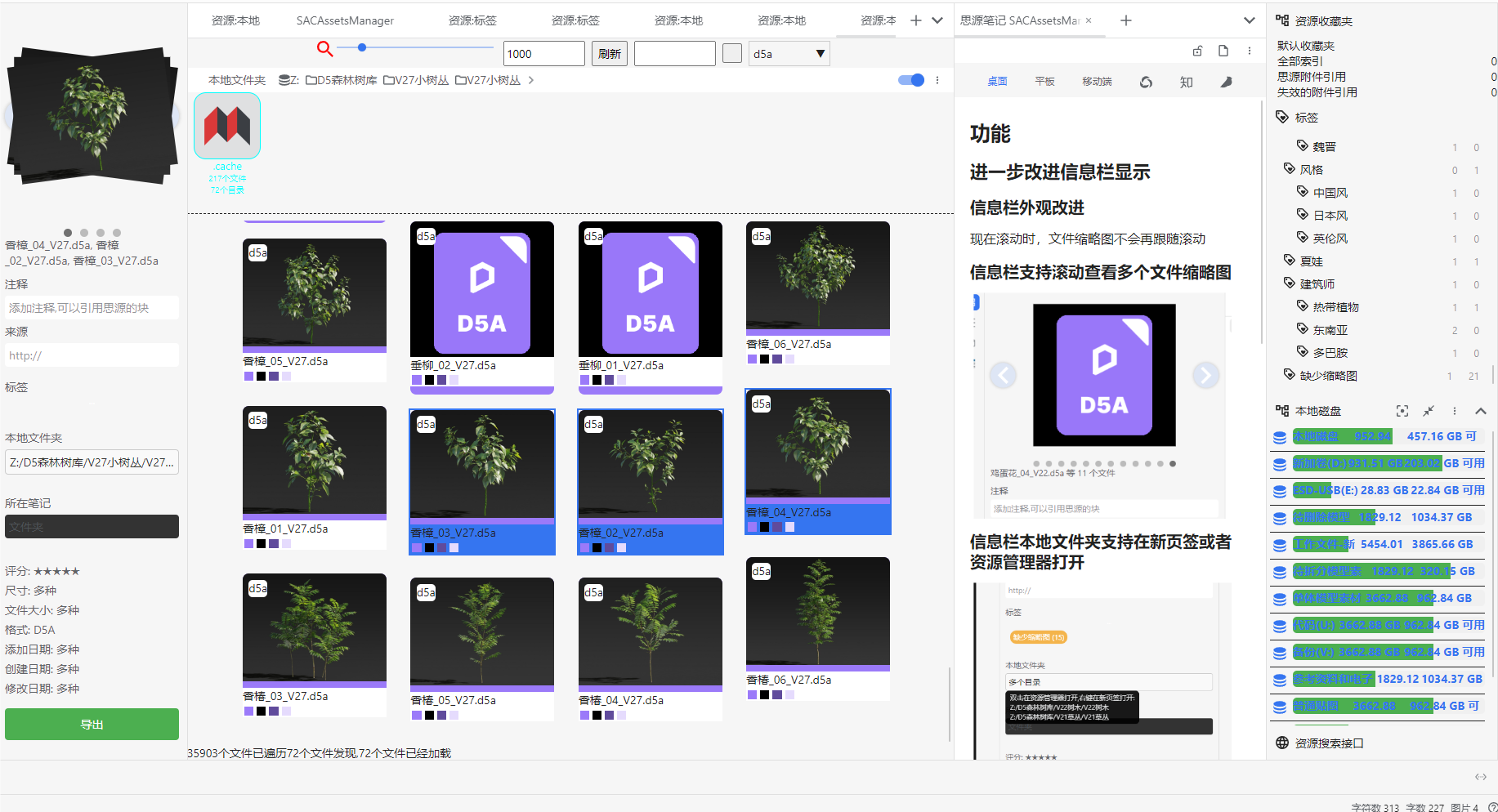
Task: Click the 刷新 refresh button
Action: pos(609,54)
